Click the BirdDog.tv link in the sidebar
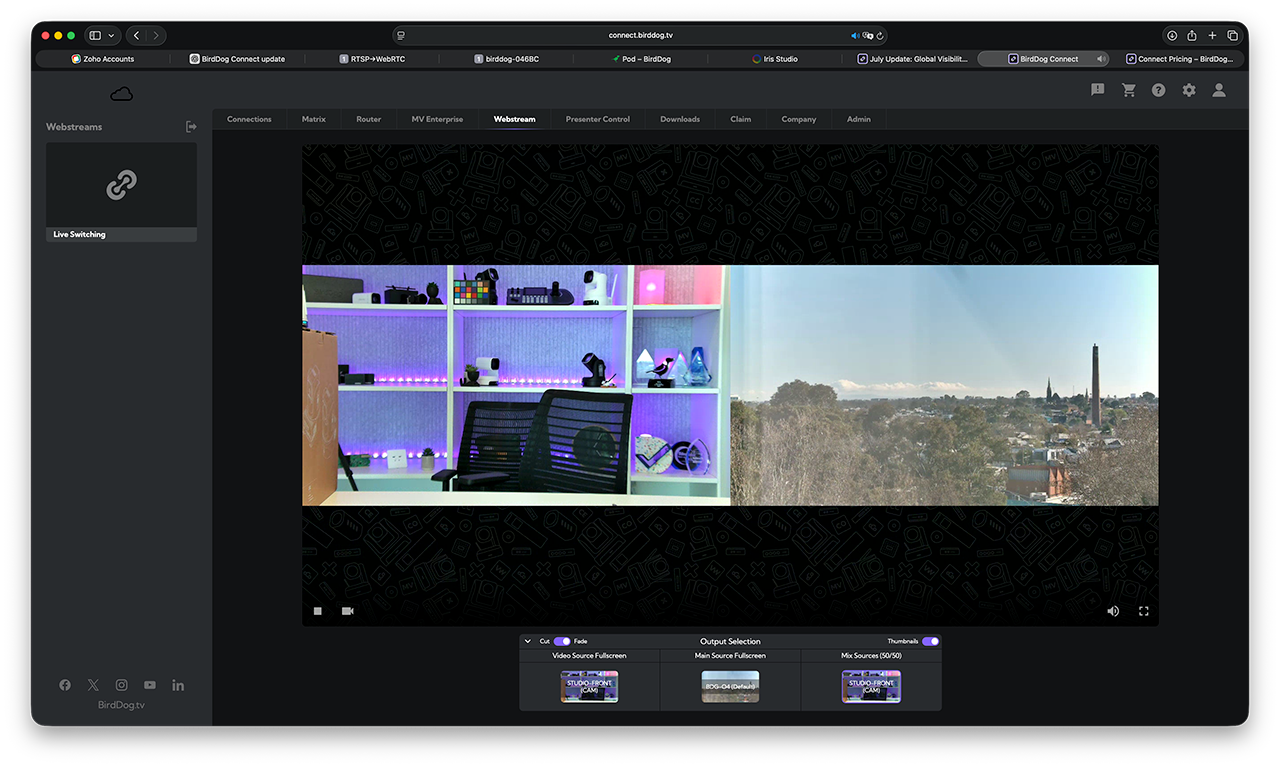The image size is (1280, 767). point(121,705)
